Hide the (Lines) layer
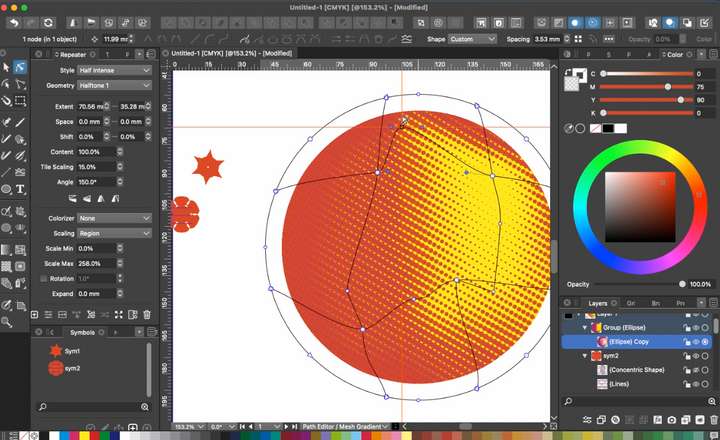This screenshot has height=440, width=720. click(695, 384)
